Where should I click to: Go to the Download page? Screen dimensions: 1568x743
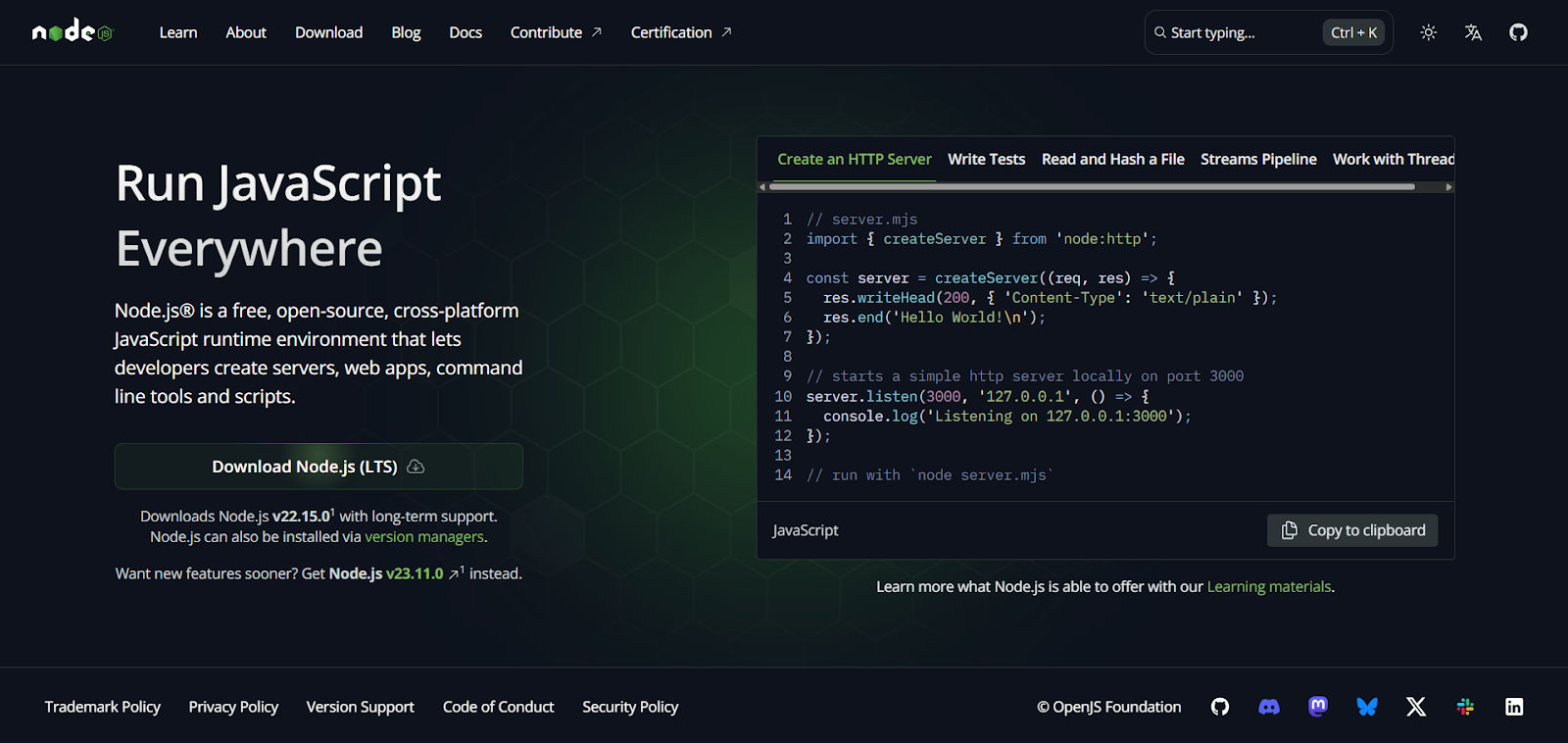click(x=328, y=32)
